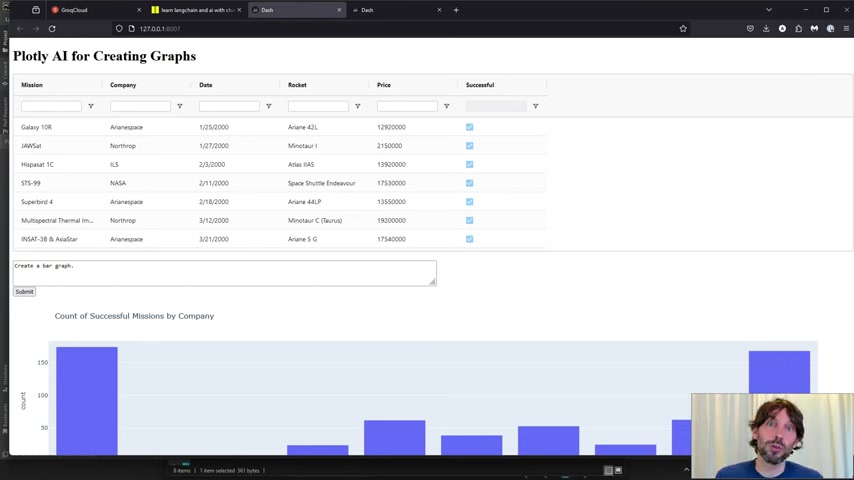
Task: Select the 2/18/2000 date cell
Action: tap(214, 202)
